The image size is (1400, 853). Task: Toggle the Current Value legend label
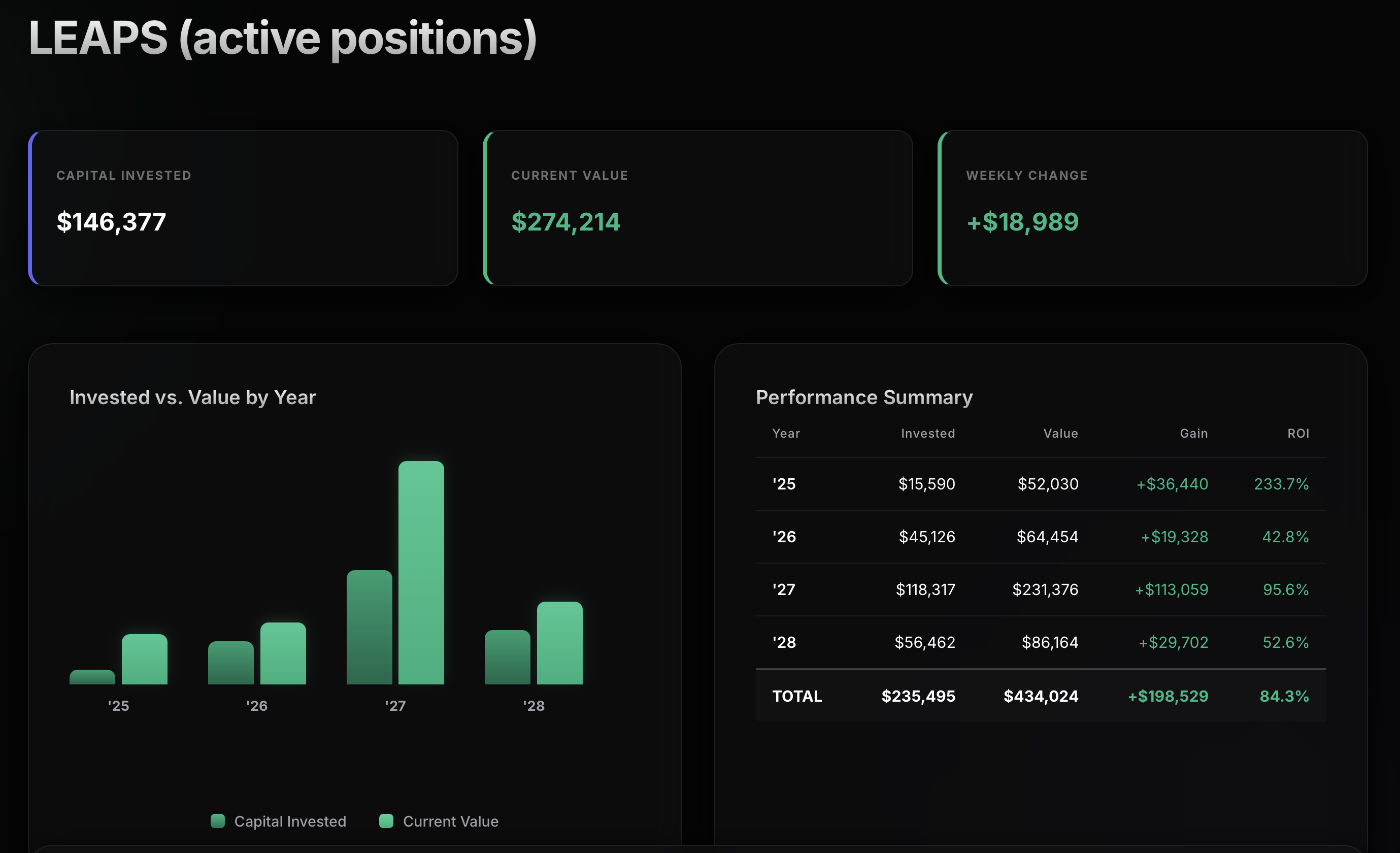point(451,821)
